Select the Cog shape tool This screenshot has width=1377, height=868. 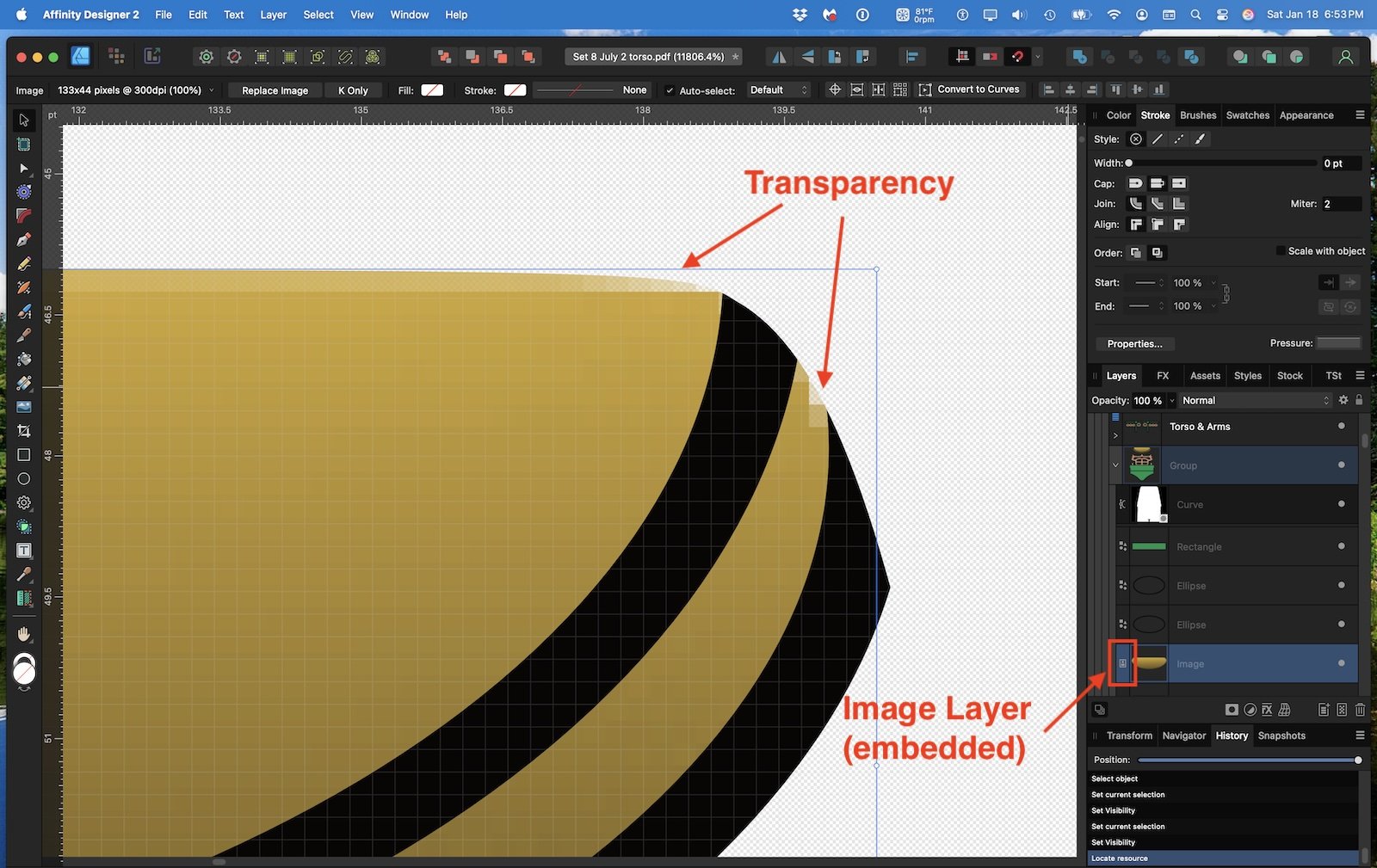(x=24, y=502)
